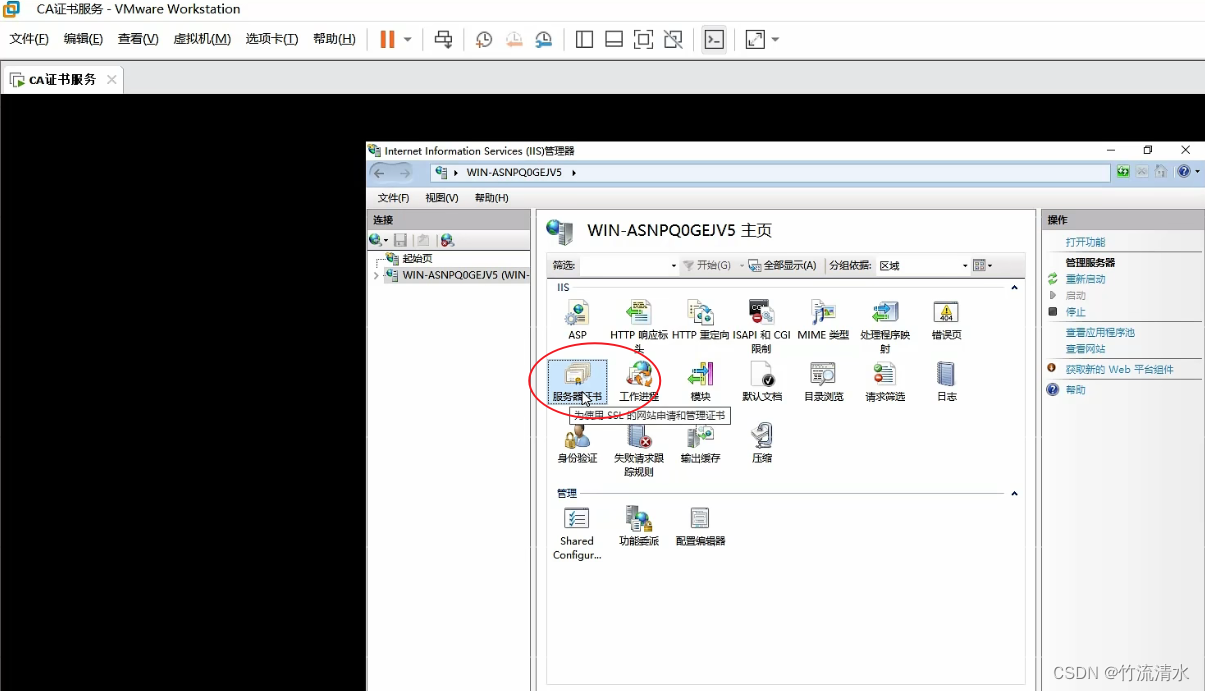Open the MIME 类型 feature
The height and width of the screenshot is (691, 1205).
[823, 313]
